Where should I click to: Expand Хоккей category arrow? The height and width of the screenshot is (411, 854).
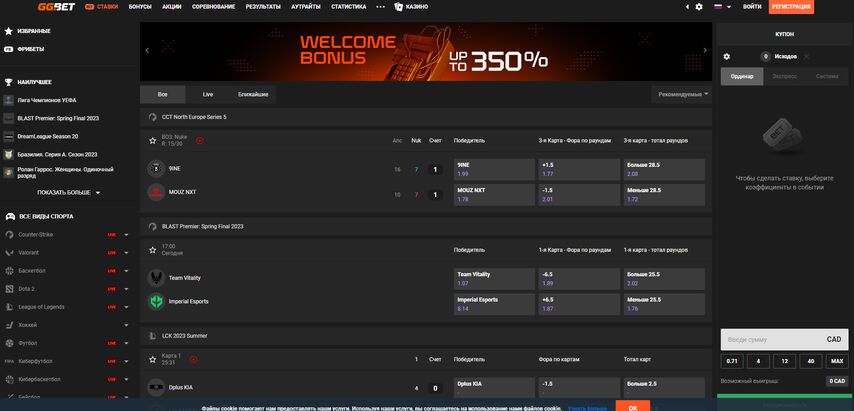[126, 325]
